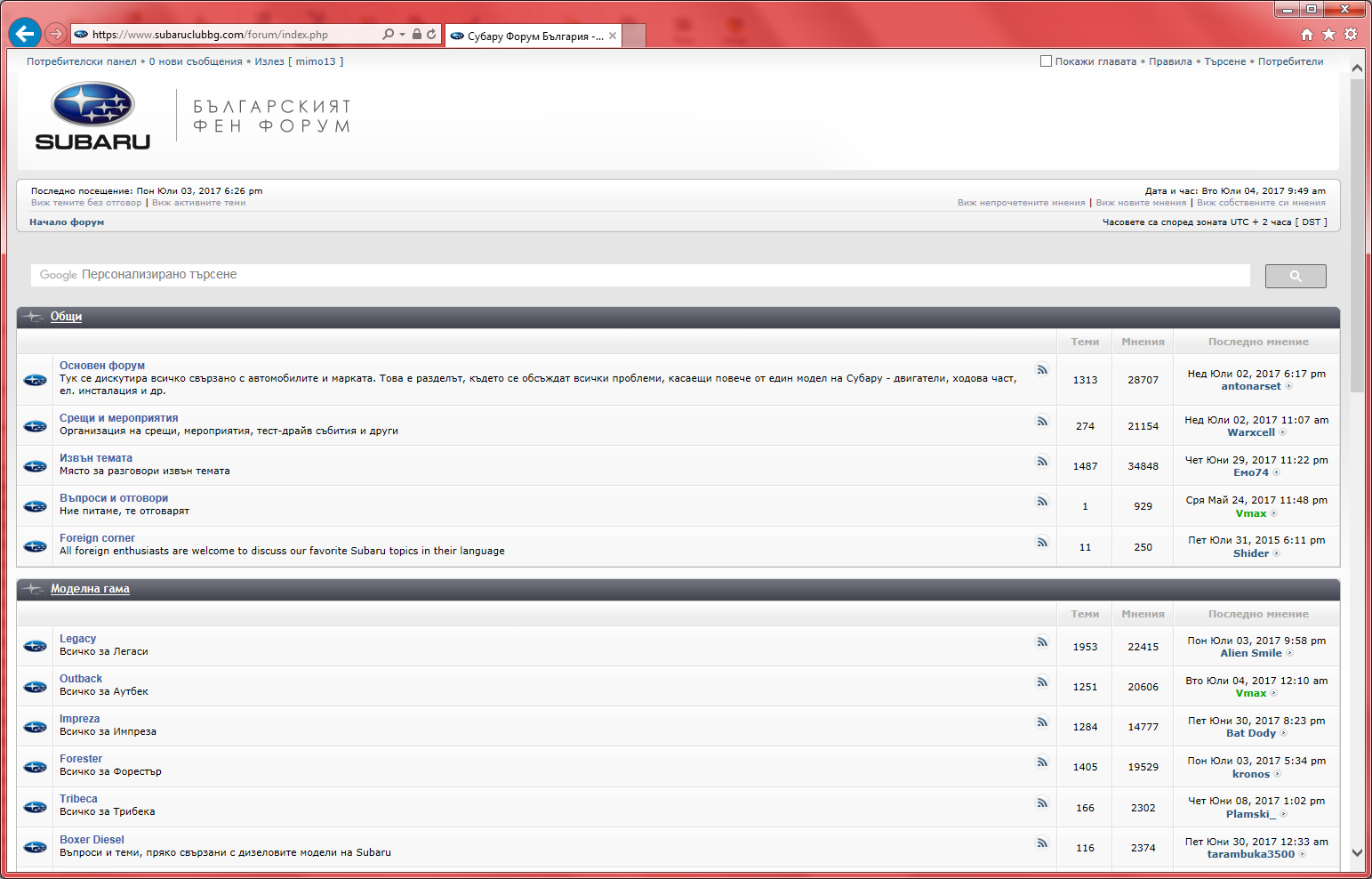Select the Субару Форум България tab
The image size is (1372, 879).
(534, 36)
